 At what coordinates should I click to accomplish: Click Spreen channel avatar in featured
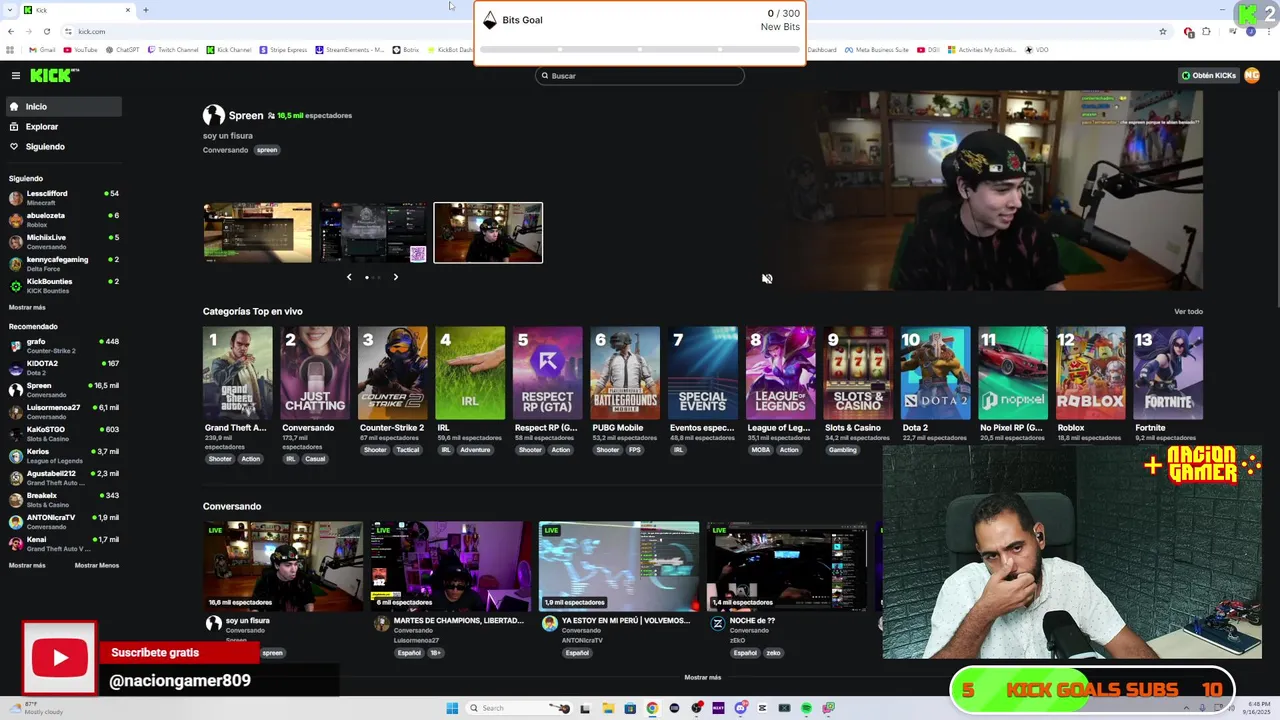pos(214,115)
